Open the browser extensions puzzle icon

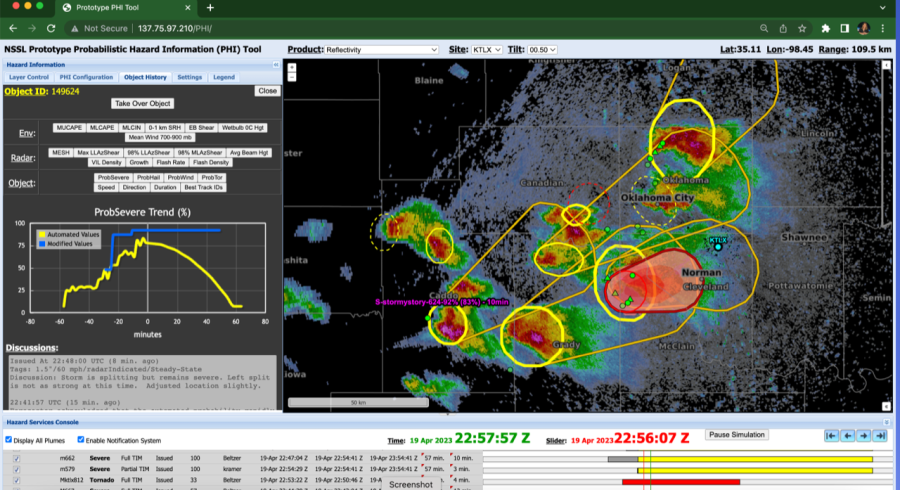[825, 29]
